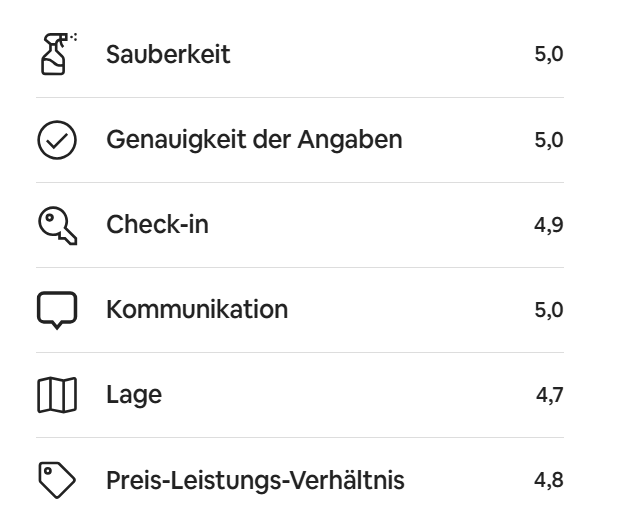Click the 5,0 rating for Genauigkeit der Angaben

click(549, 140)
